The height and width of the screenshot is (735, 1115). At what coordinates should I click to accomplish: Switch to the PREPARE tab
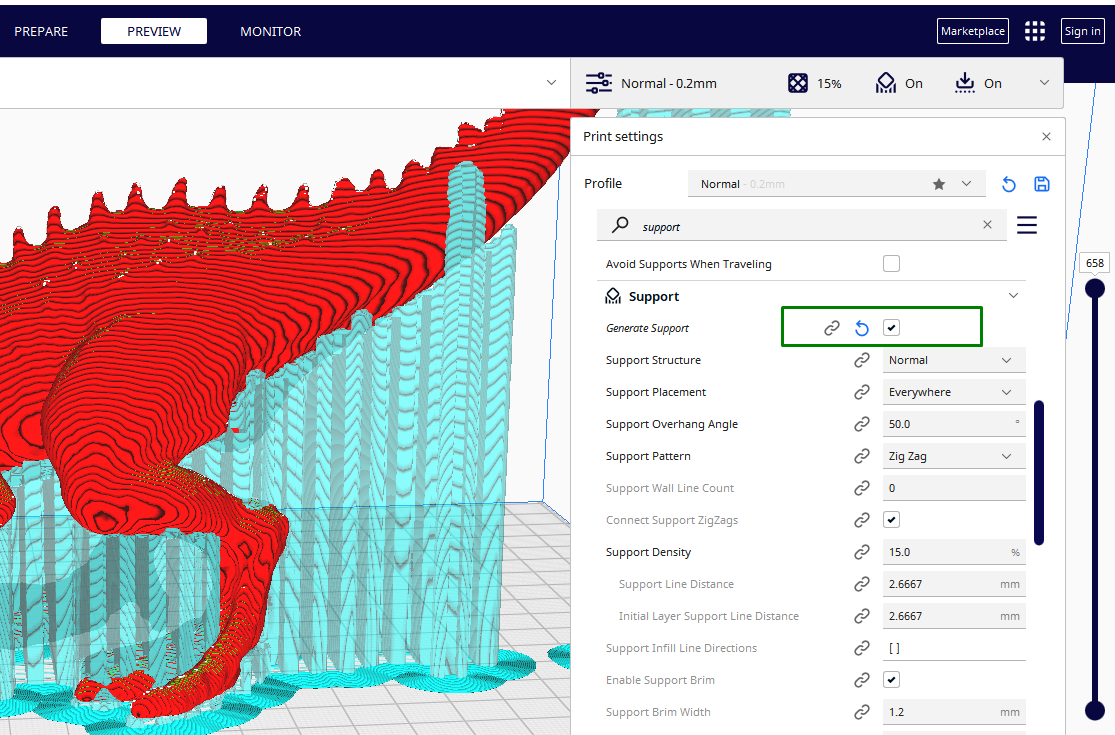coord(41,31)
